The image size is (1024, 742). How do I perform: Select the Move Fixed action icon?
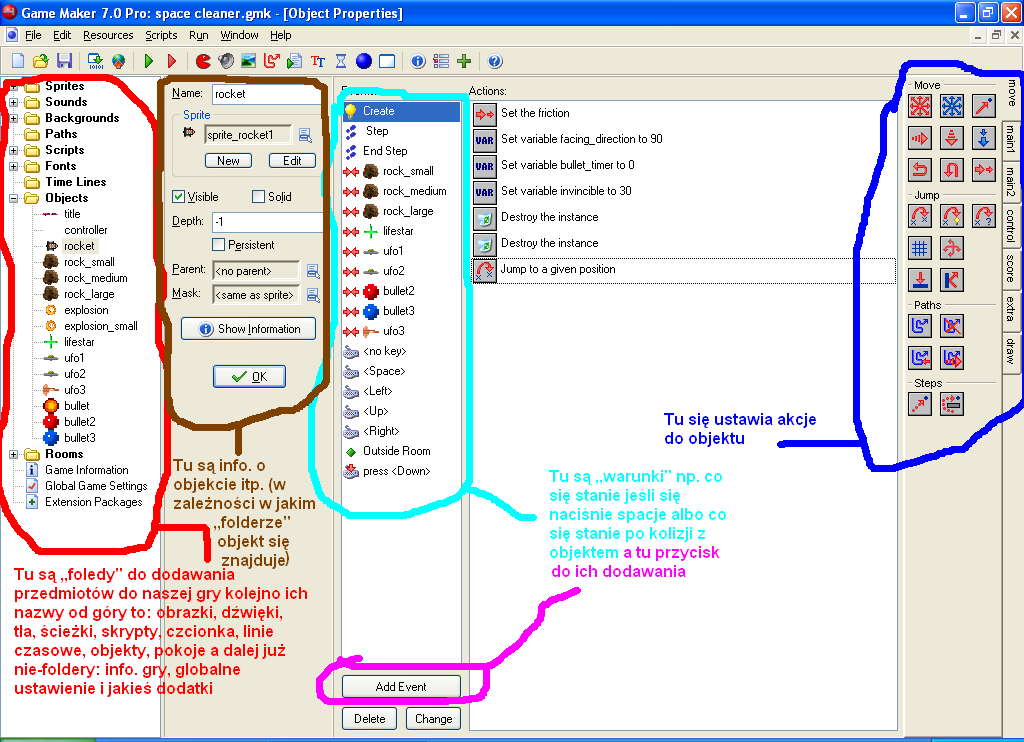tap(920, 106)
